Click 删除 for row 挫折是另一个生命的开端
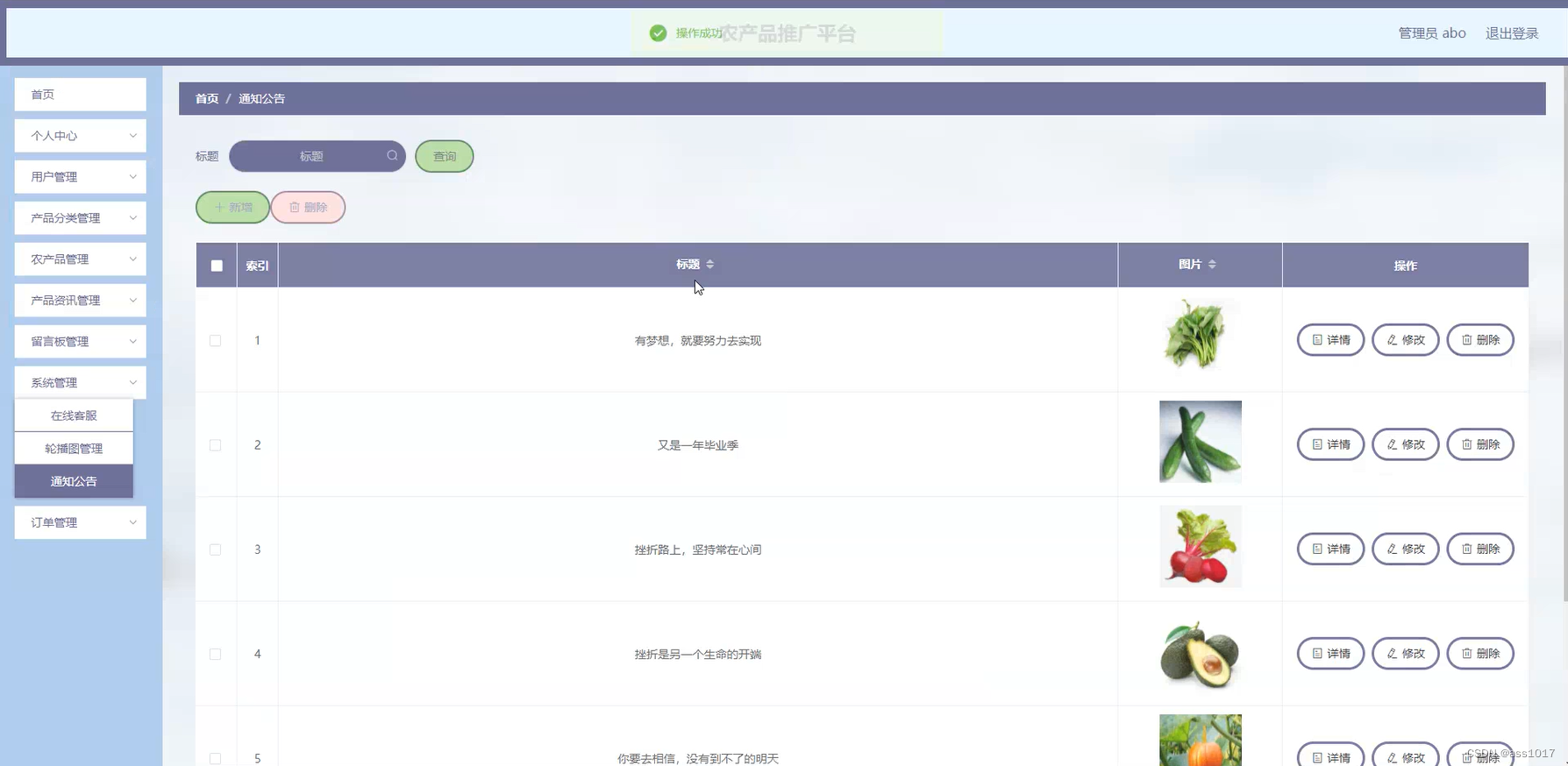 (1480, 653)
